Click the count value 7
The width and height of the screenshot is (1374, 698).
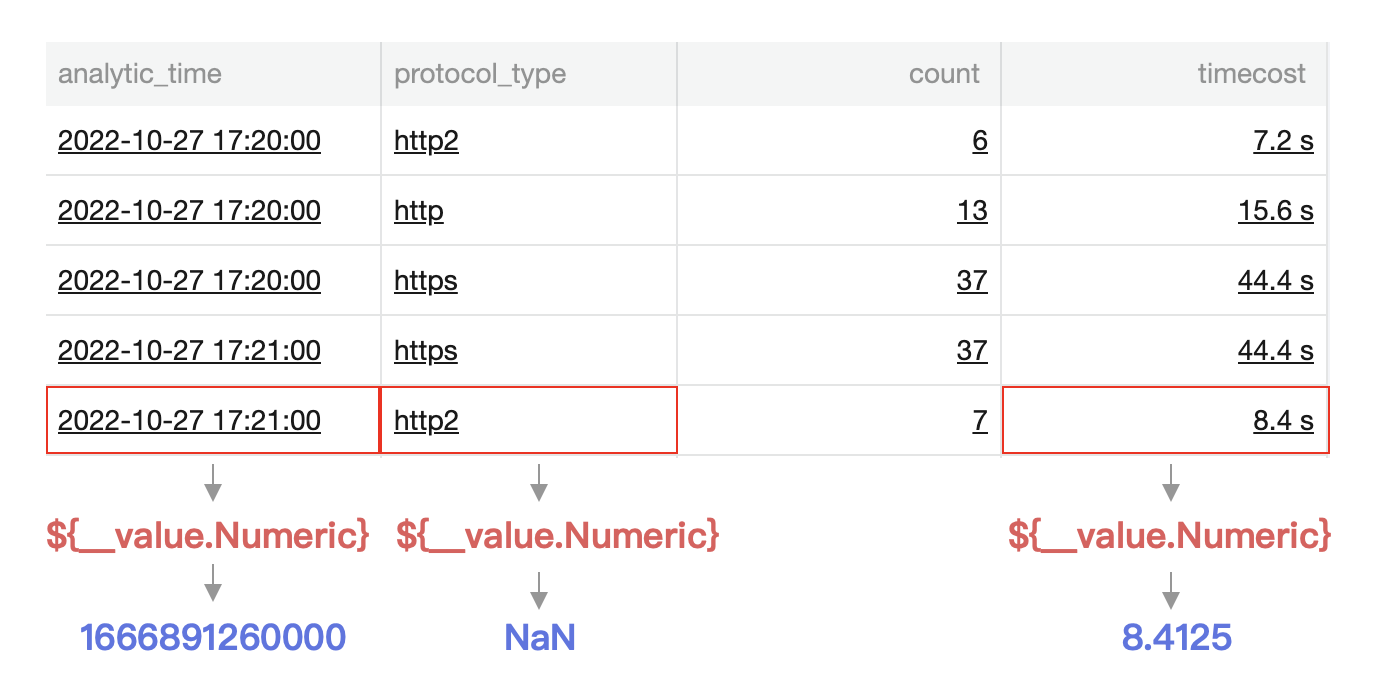point(979,421)
